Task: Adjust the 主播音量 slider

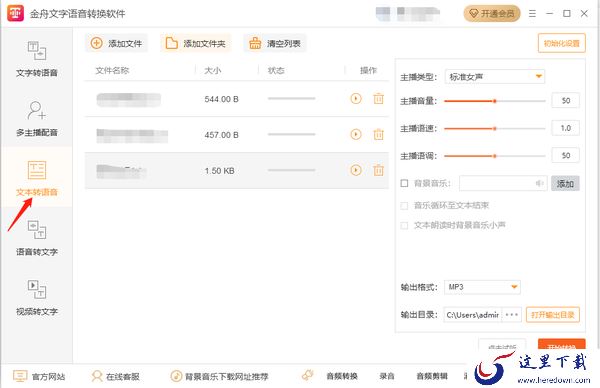Action: (x=495, y=101)
